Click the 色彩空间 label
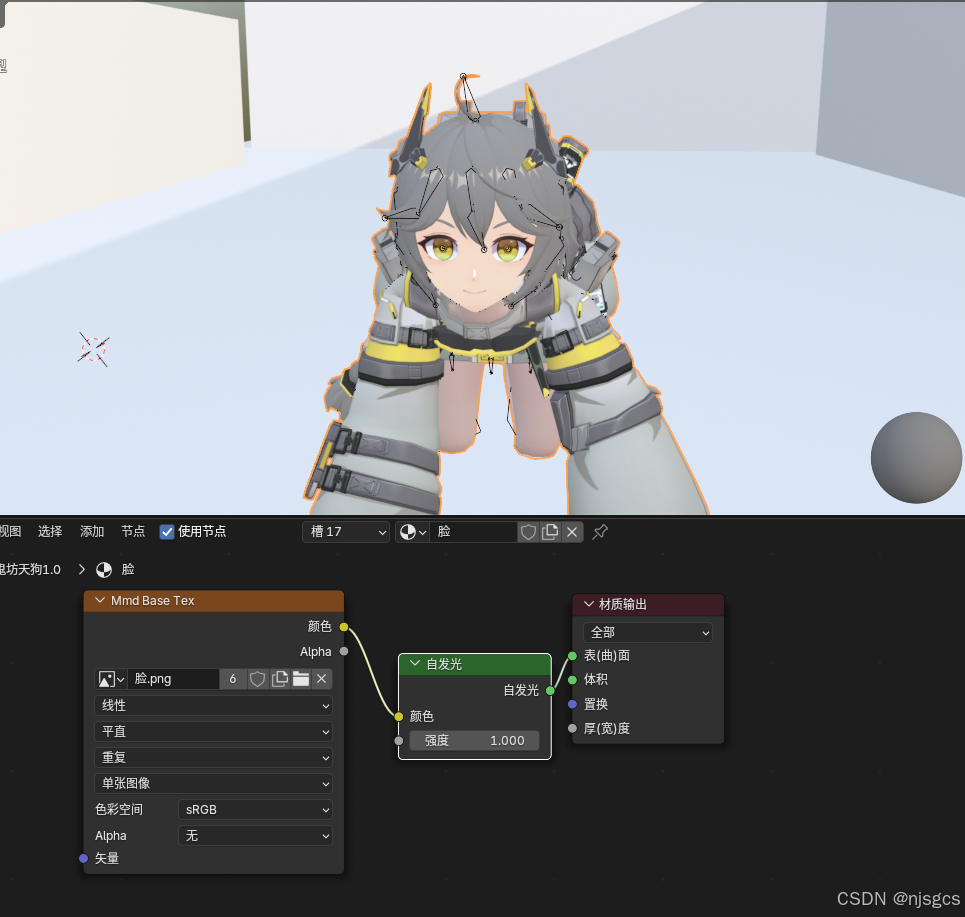This screenshot has height=917, width=965. click(119, 809)
